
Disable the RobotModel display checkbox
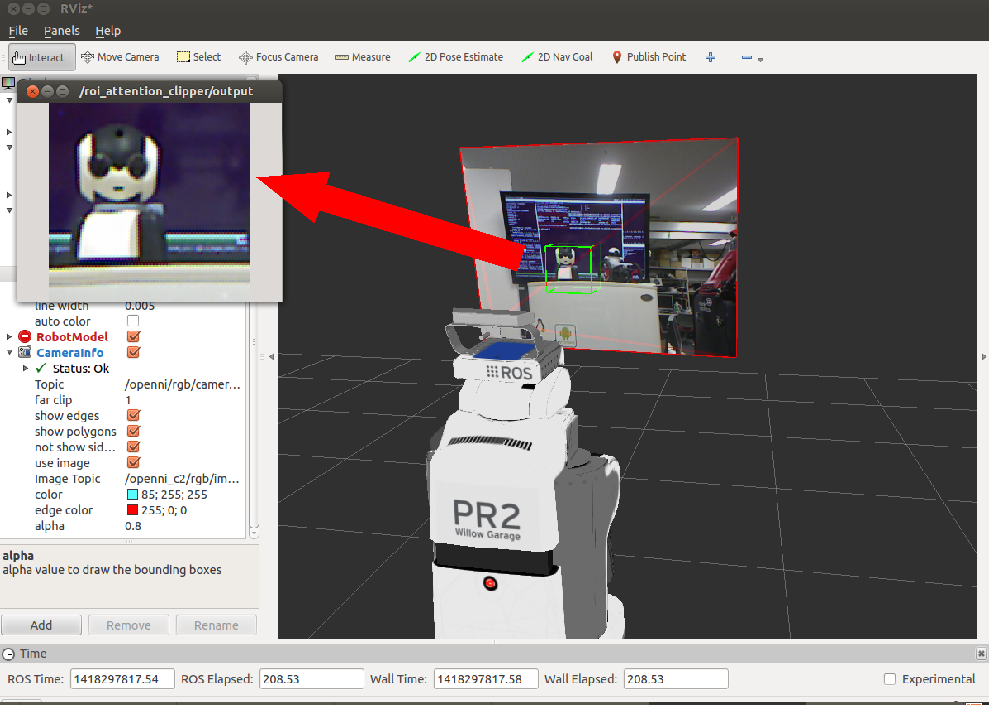point(133,337)
